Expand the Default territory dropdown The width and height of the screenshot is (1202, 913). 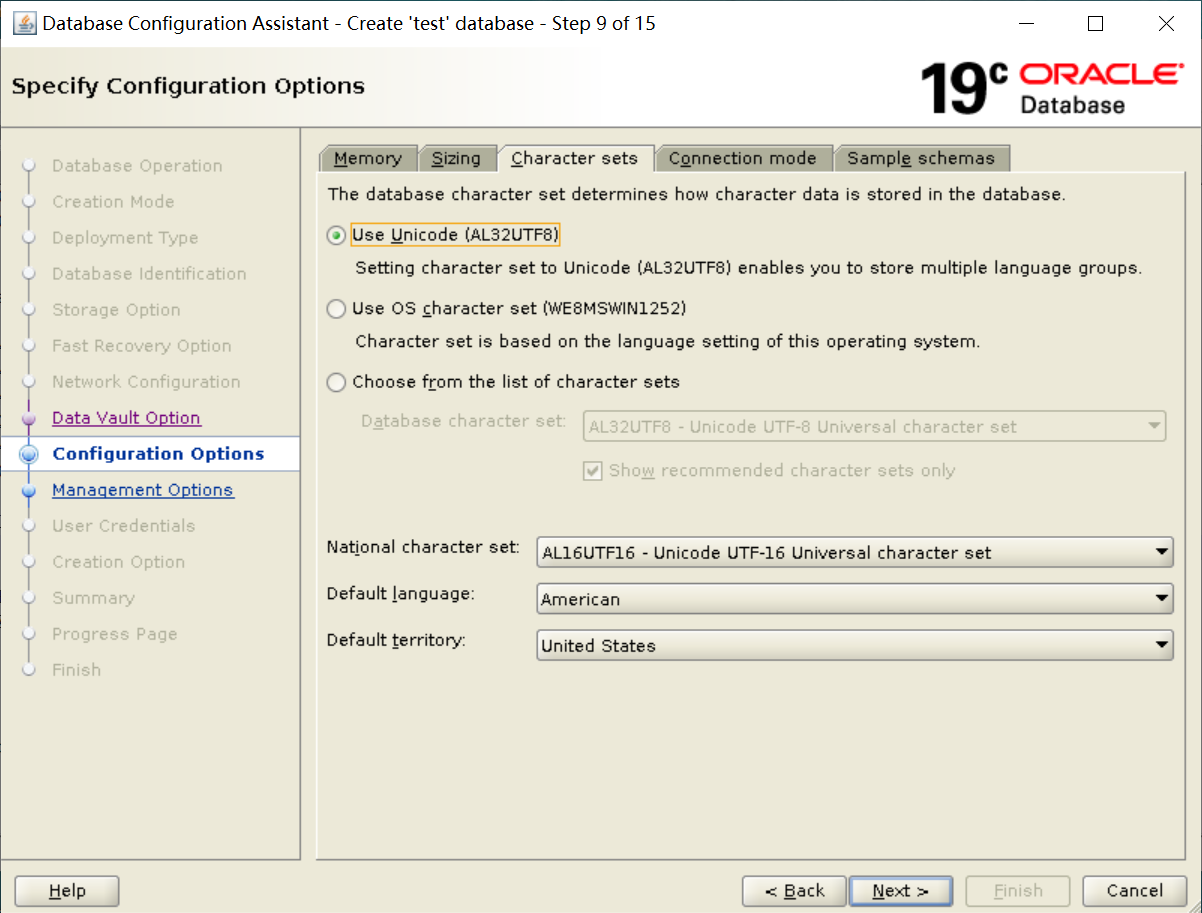[855, 646]
